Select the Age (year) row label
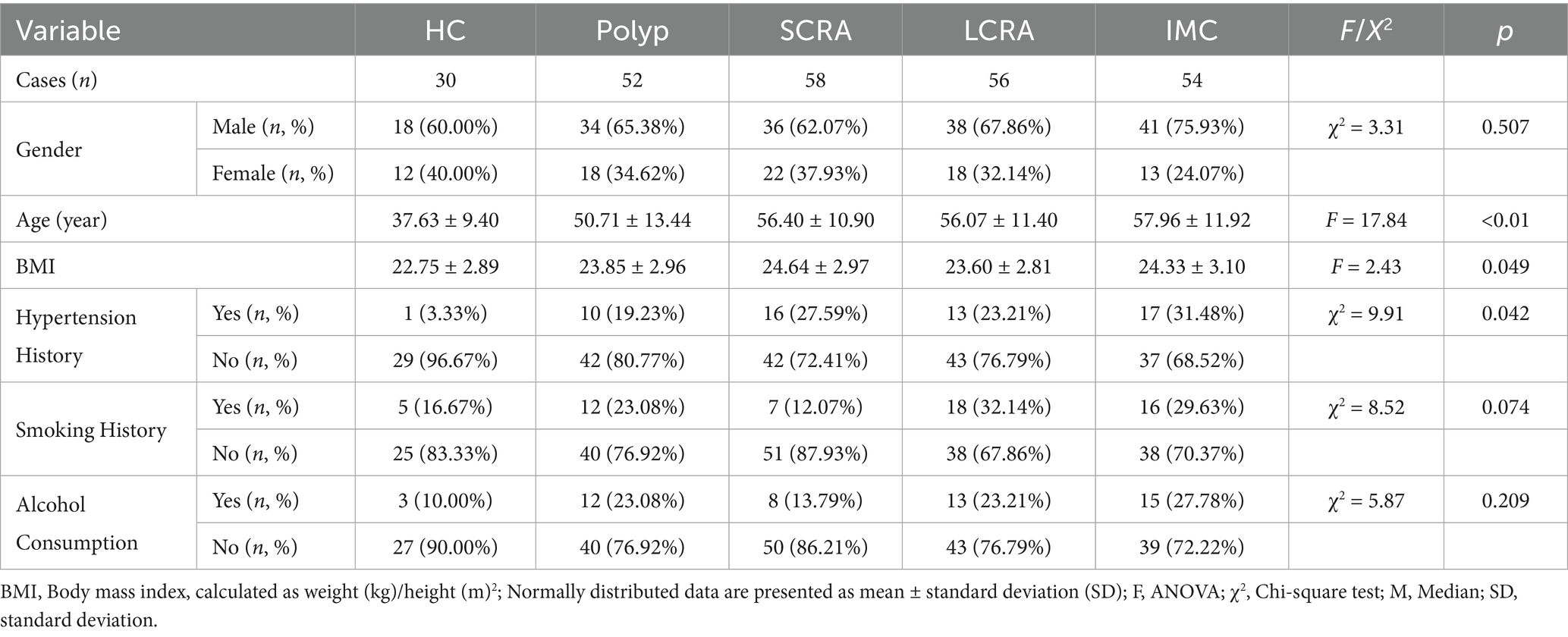The image size is (1568, 637). click(61, 220)
